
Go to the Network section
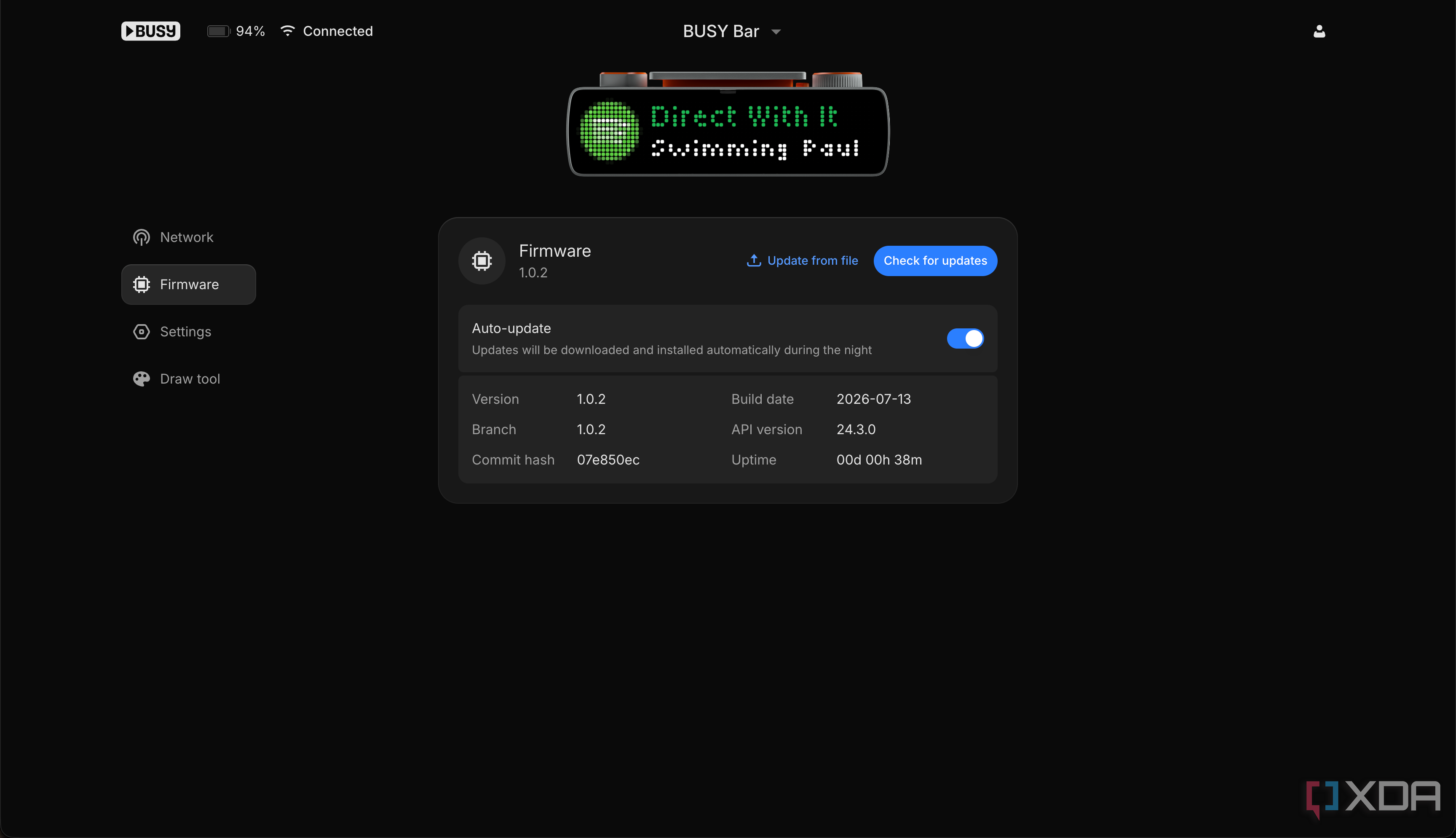pos(189,237)
